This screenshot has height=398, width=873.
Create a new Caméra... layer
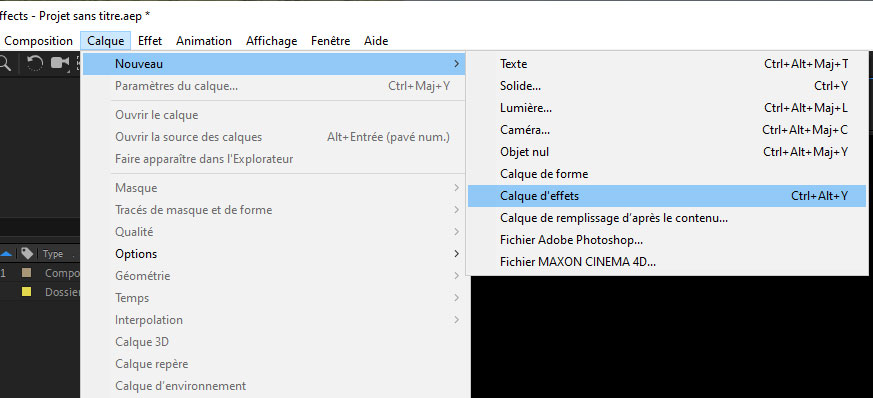point(667,130)
